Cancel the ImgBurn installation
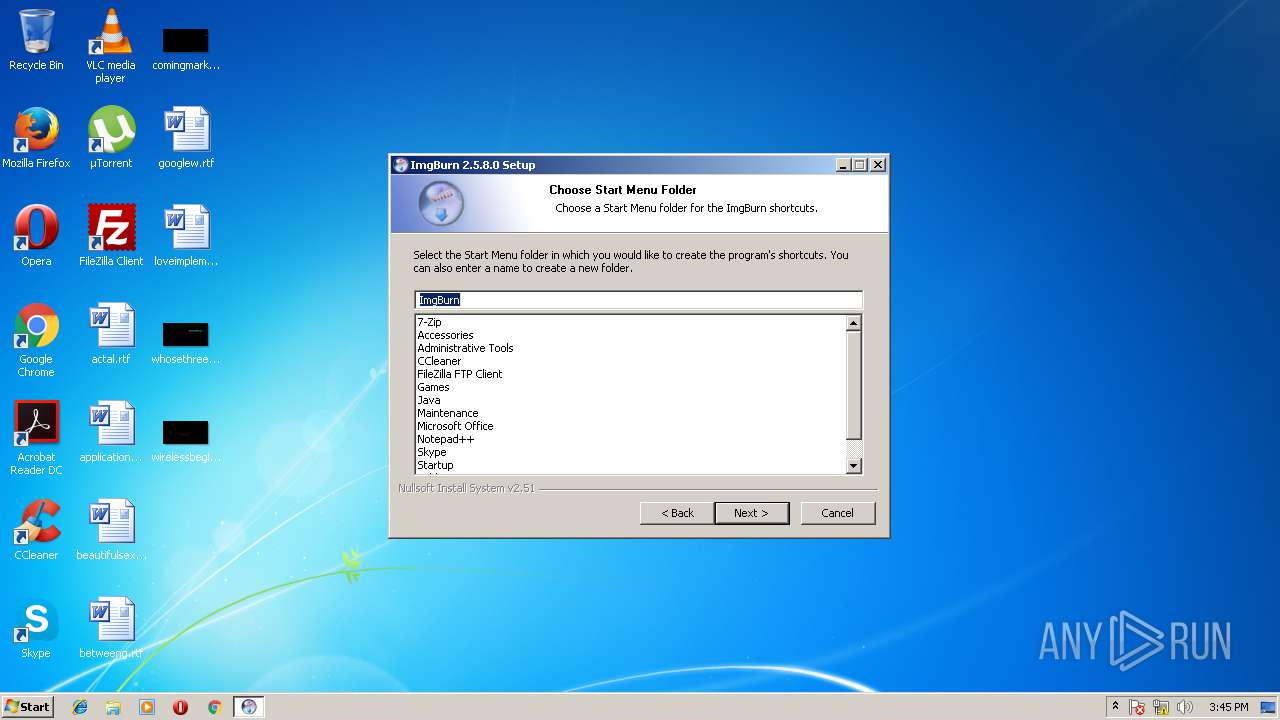 [838, 513]
